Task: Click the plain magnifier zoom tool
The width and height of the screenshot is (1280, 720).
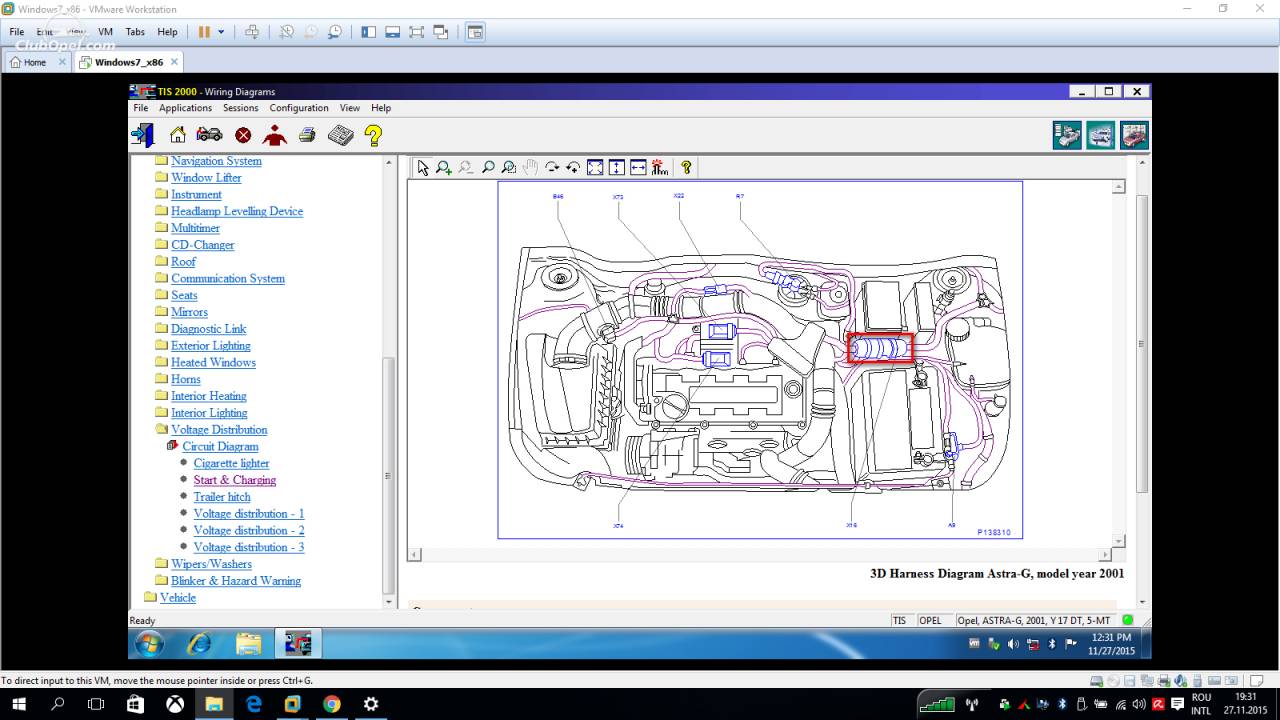Action: point(488,168)
